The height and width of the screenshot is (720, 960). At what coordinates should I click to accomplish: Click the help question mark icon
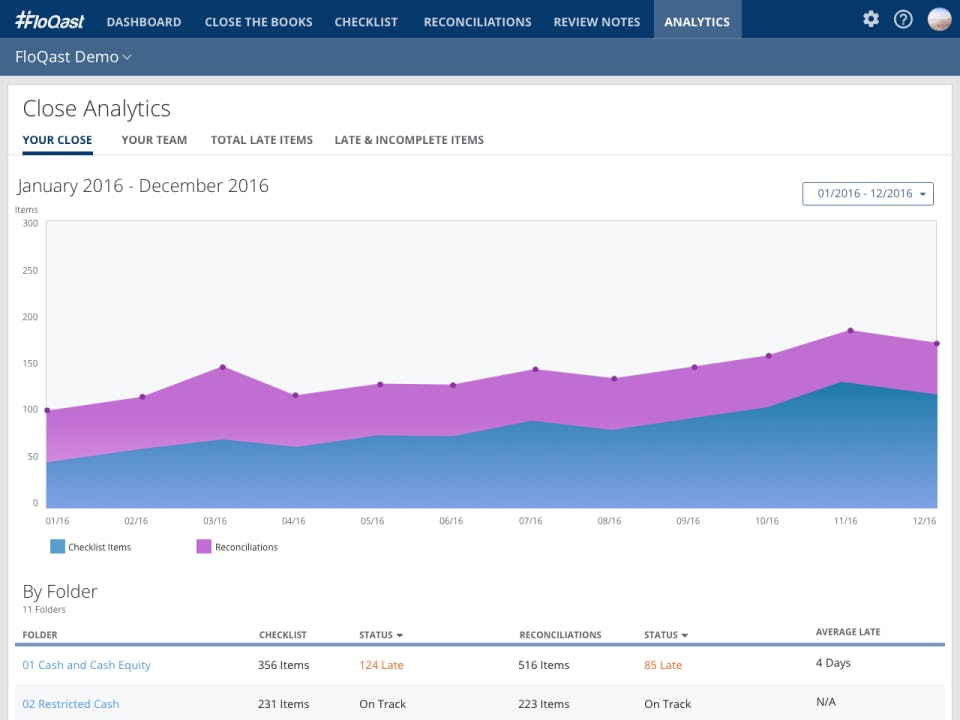903,19
